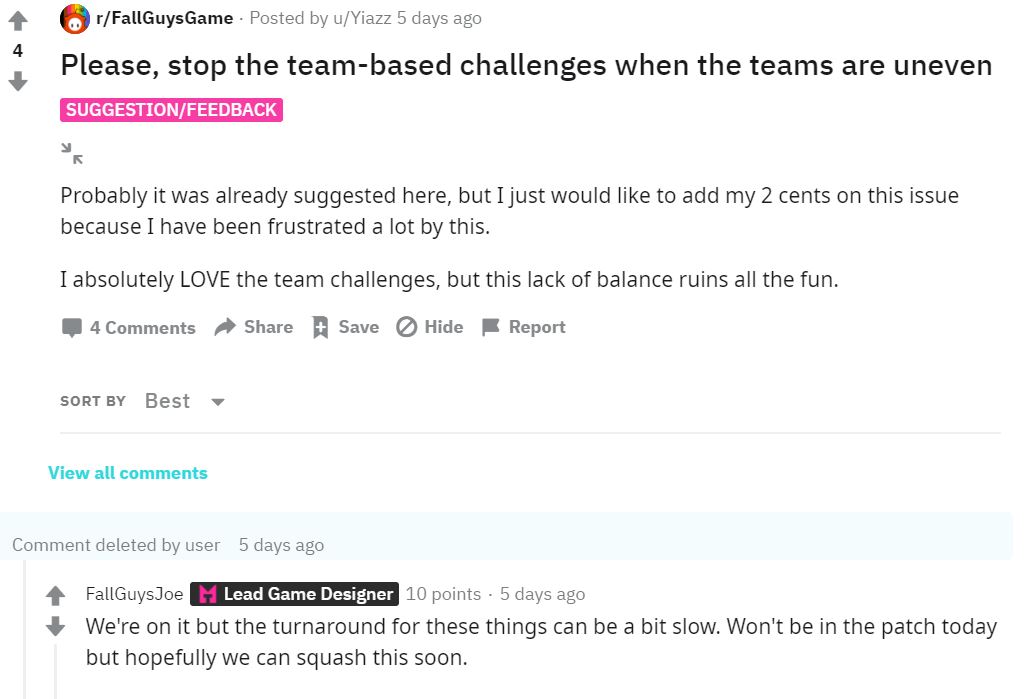Hide this post from the feed
This screenshot has height=699, width=1034.
tap(430, 327)
